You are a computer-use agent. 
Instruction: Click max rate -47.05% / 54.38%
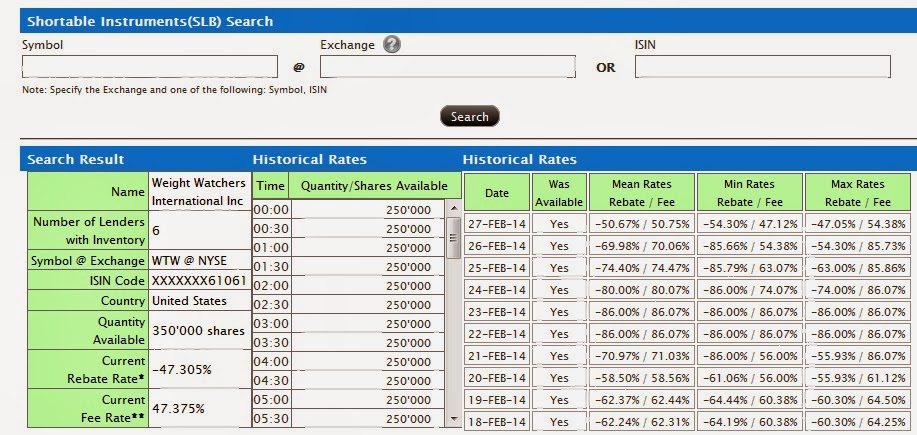[857, 224]
